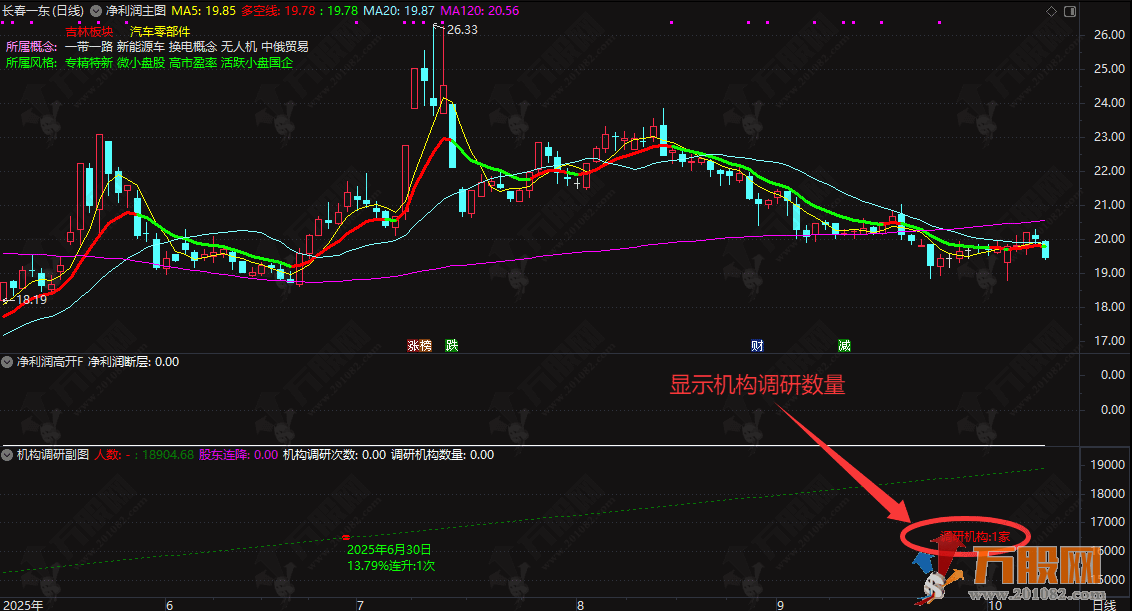Click the 活跃小盘国企 style tag
The image size is (1132, 611).
tap(257, 62)
